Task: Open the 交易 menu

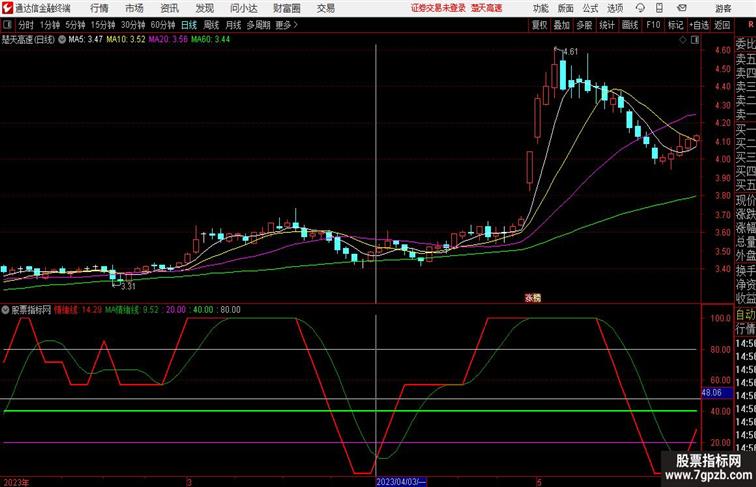Action: coord(325,8)
